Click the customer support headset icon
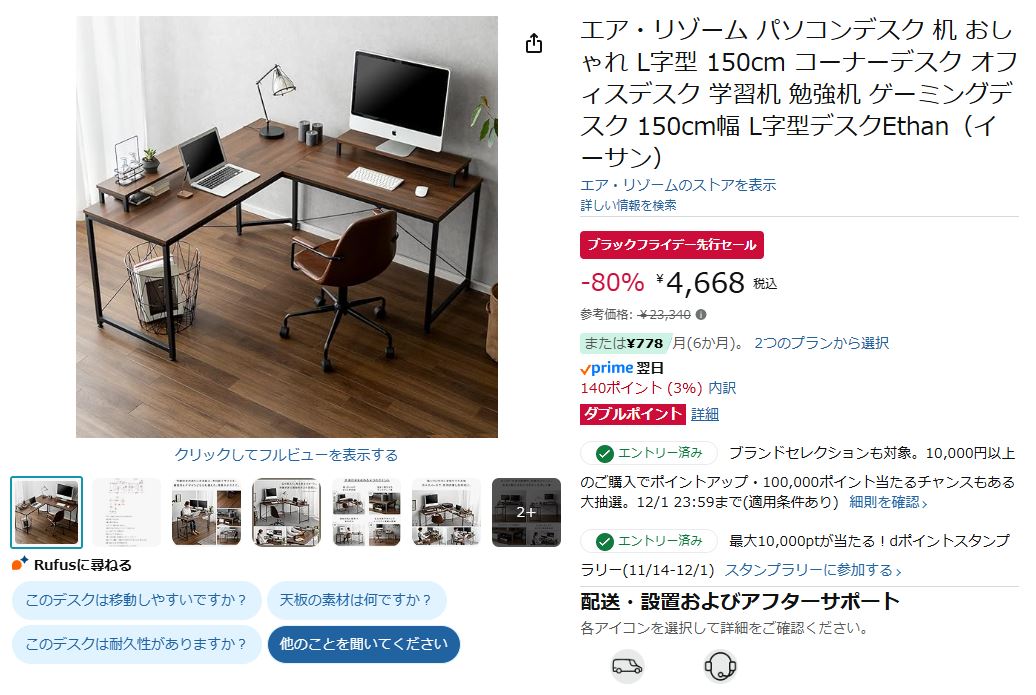The width and height of the screenshot is (1036, 695). click(x=720, y=666)
